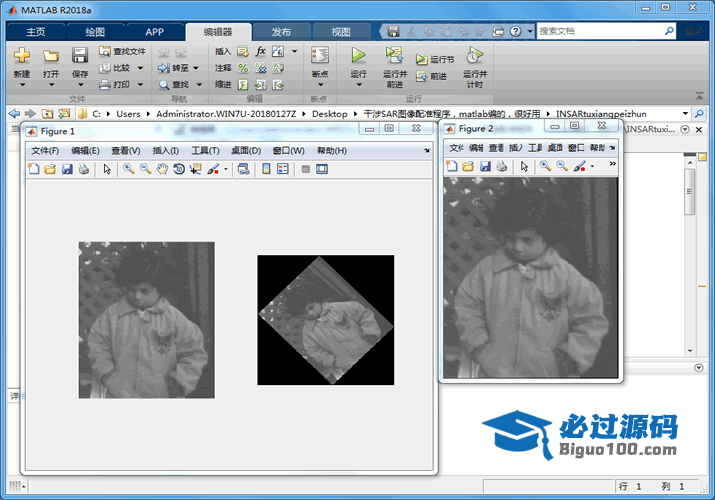The width and height of the screenshot is (715, 500).
Task: Open brush color dropdown in Figure 1
Action: [226, 169]
